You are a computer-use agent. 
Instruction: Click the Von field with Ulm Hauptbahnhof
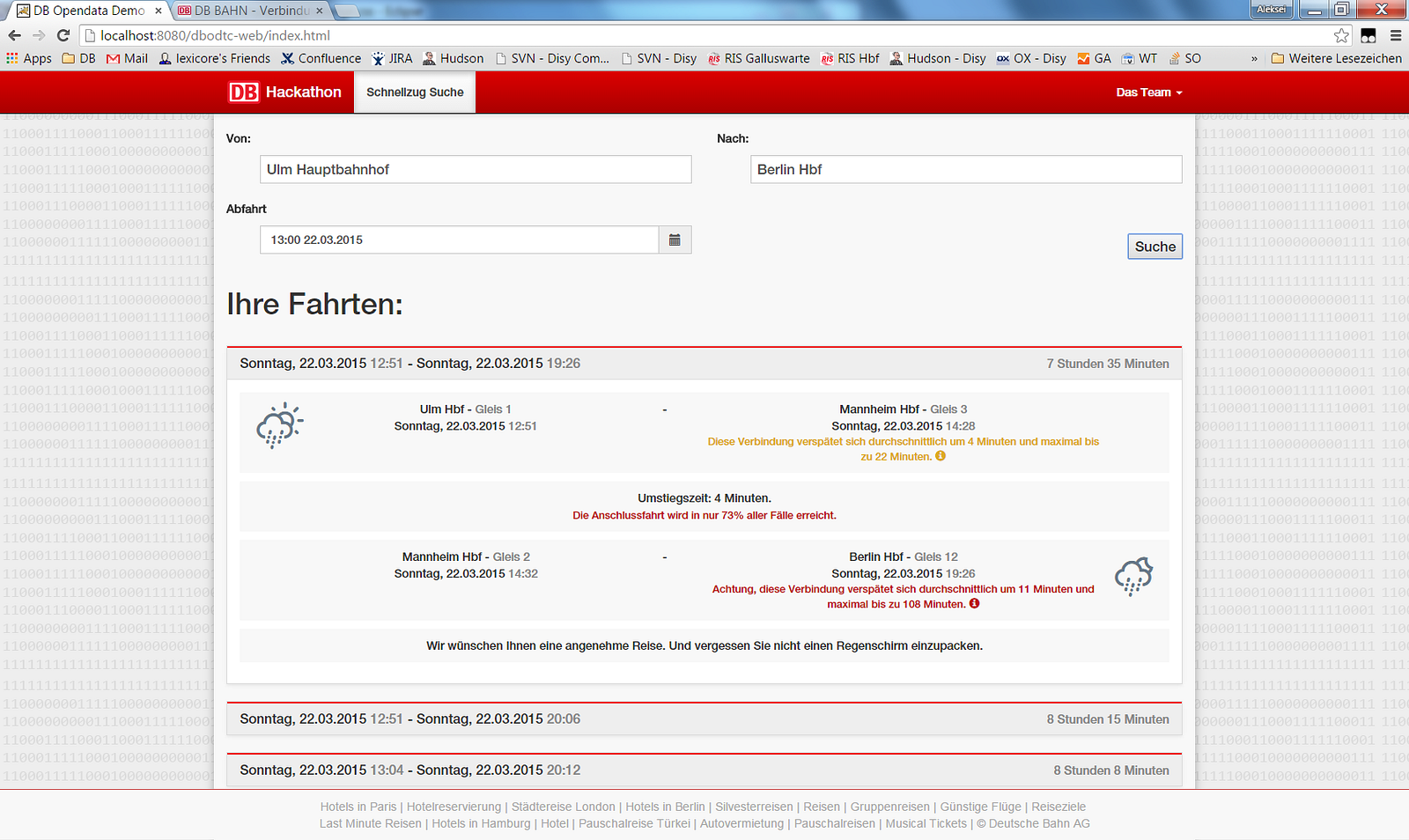pyautogui.click(x=476, y=169)
